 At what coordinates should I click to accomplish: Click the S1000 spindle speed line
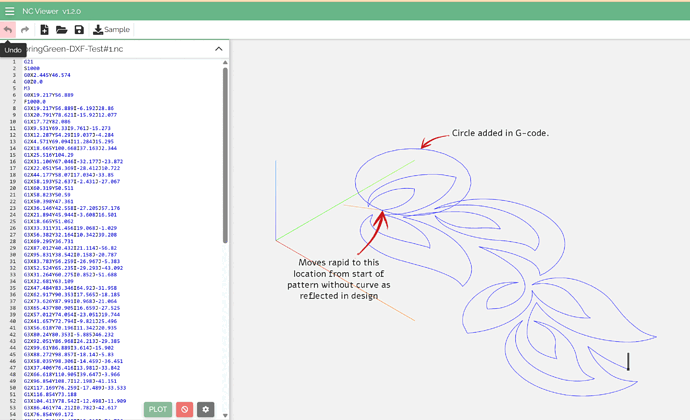tap(30, 68)
